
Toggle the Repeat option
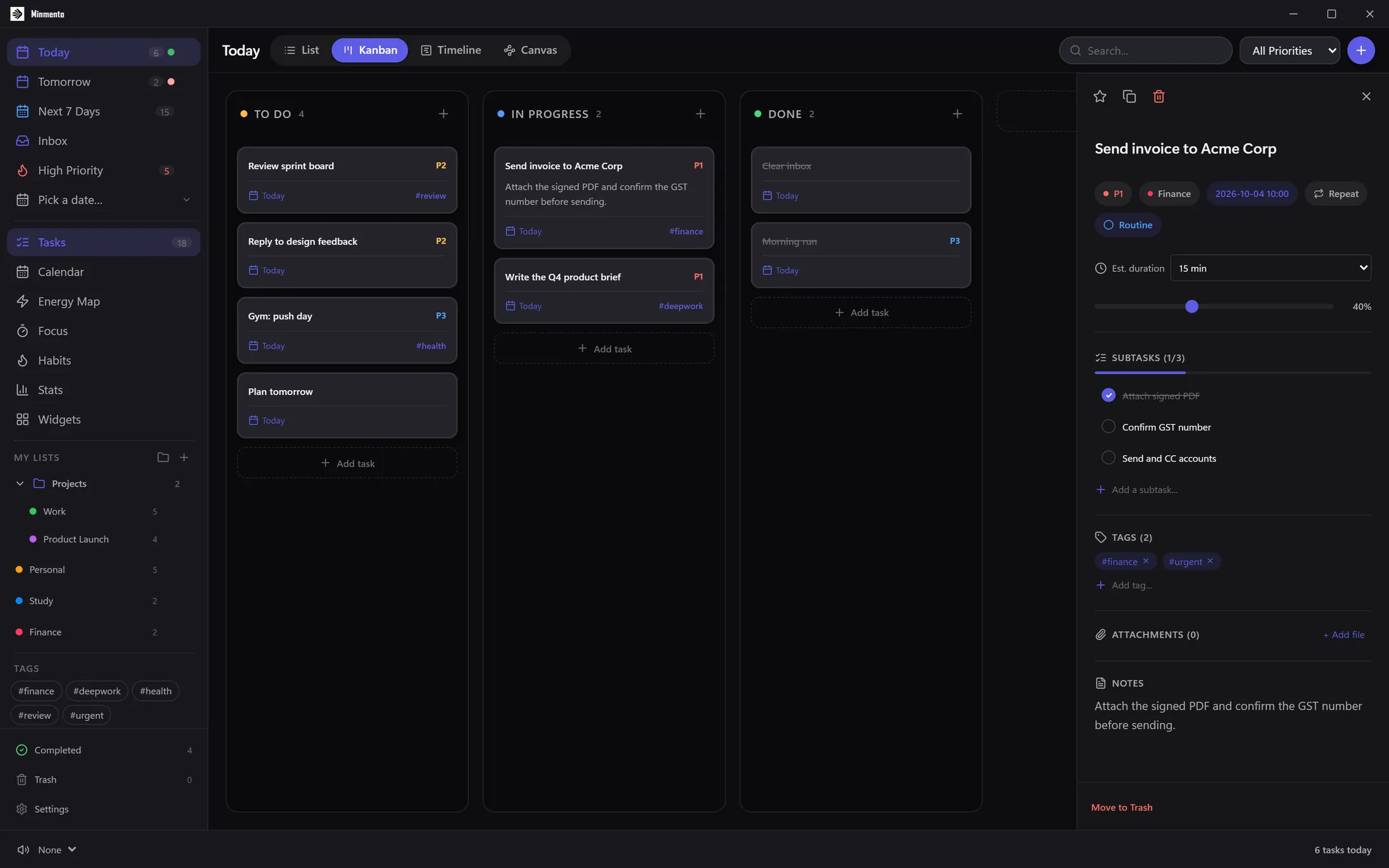pyautogui.click(x=1336, y=194)
